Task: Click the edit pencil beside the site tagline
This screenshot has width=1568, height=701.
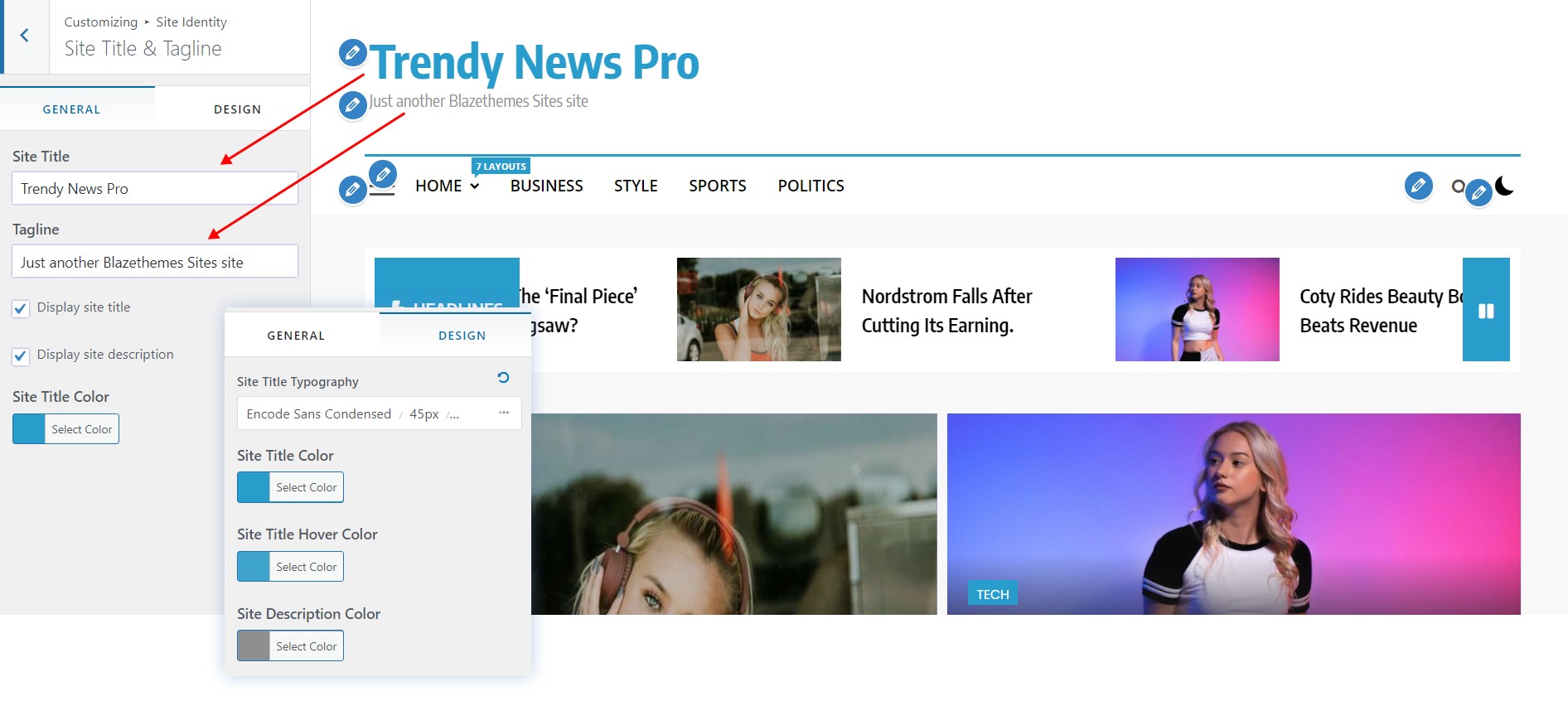Action: pyautogui.click(x=352, y=105)
